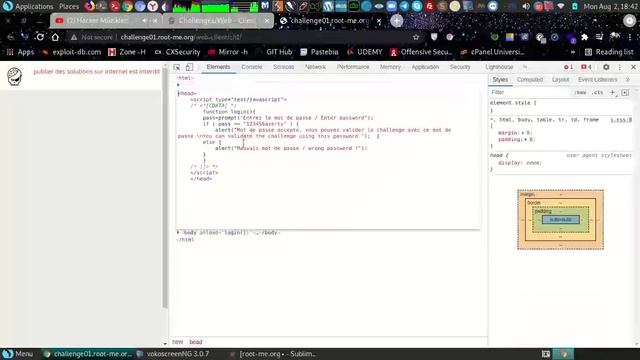Open the Places menu in top panel
The image size is (640, 360).
tap(69, 6)
